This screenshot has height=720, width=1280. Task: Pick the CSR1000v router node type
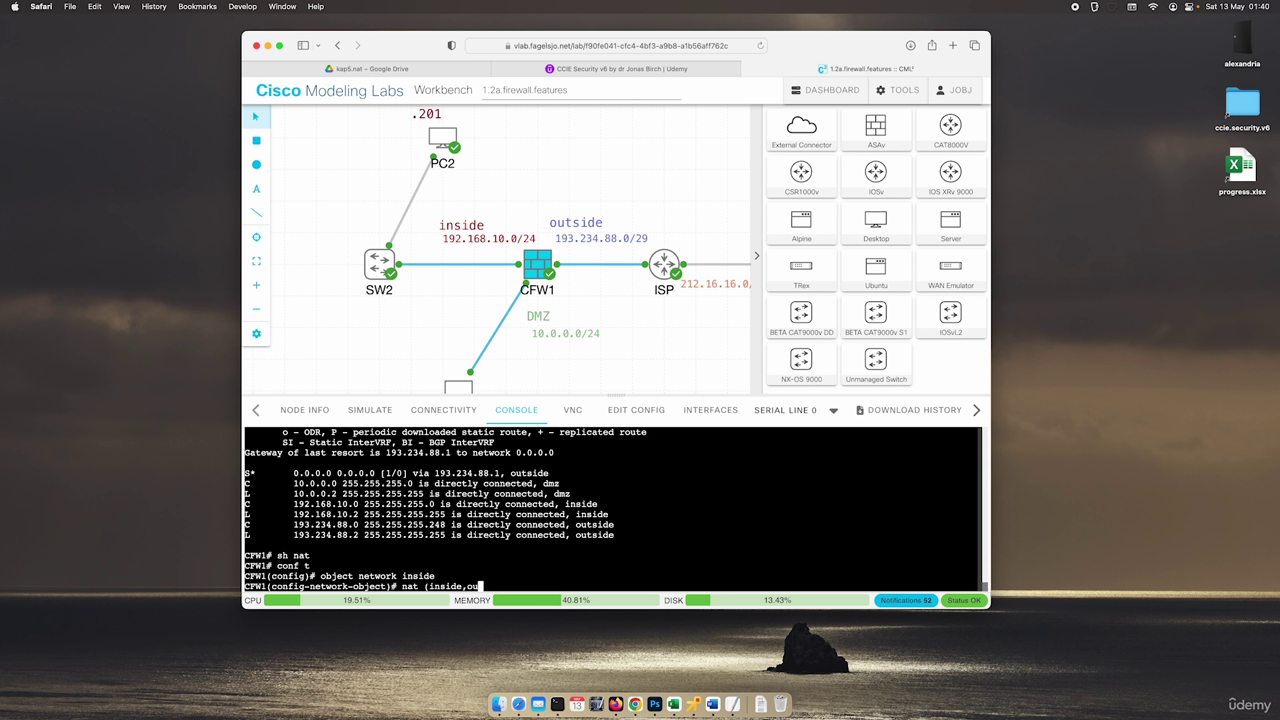[x=801, y=178]
